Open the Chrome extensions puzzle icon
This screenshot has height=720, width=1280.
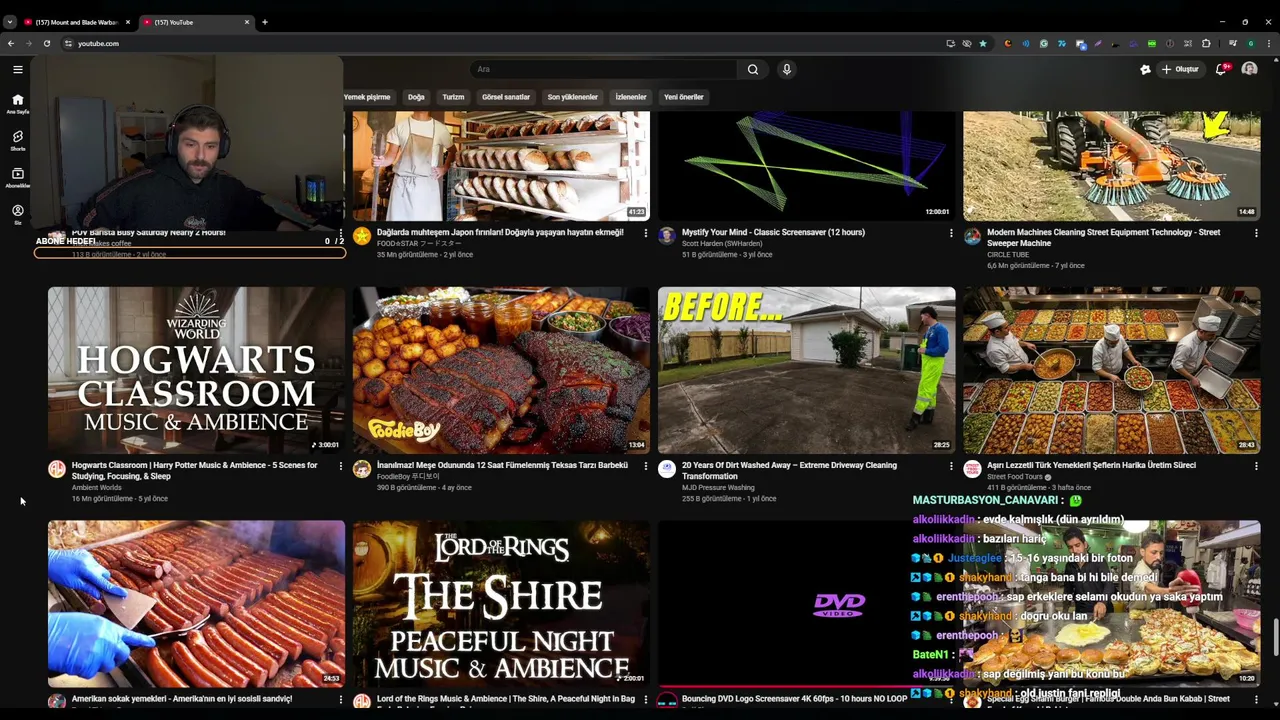pyautogui.click(x=1206, y=44)
